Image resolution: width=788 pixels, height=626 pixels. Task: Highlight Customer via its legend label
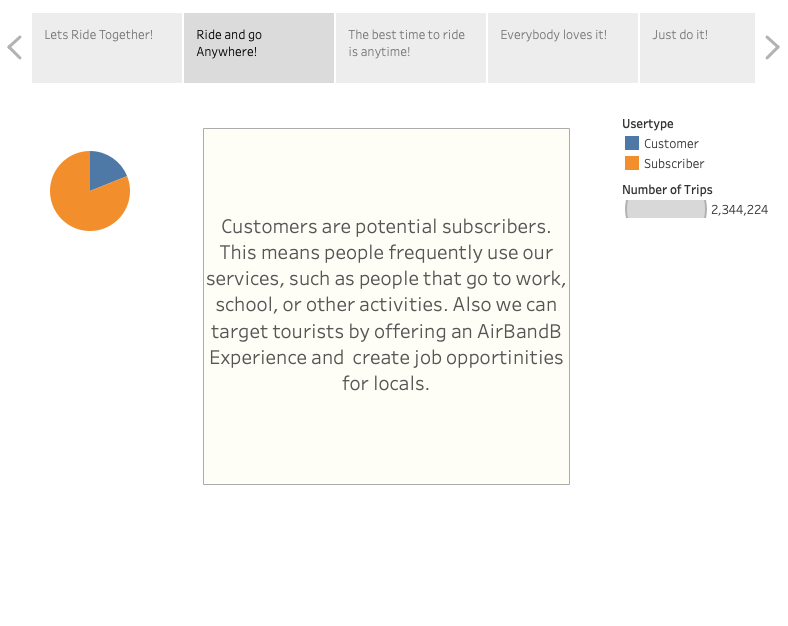pyautogui.click(x=671, y=143)
